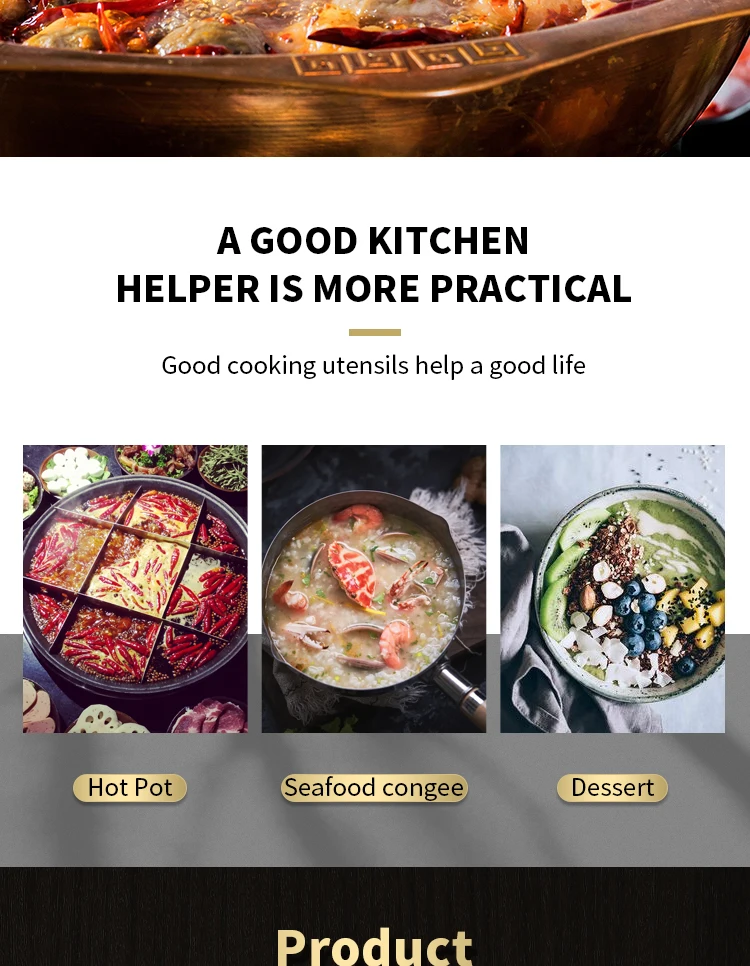Click the gold Hot Pot label
This screenshot has height=966, width=750.
130,788
